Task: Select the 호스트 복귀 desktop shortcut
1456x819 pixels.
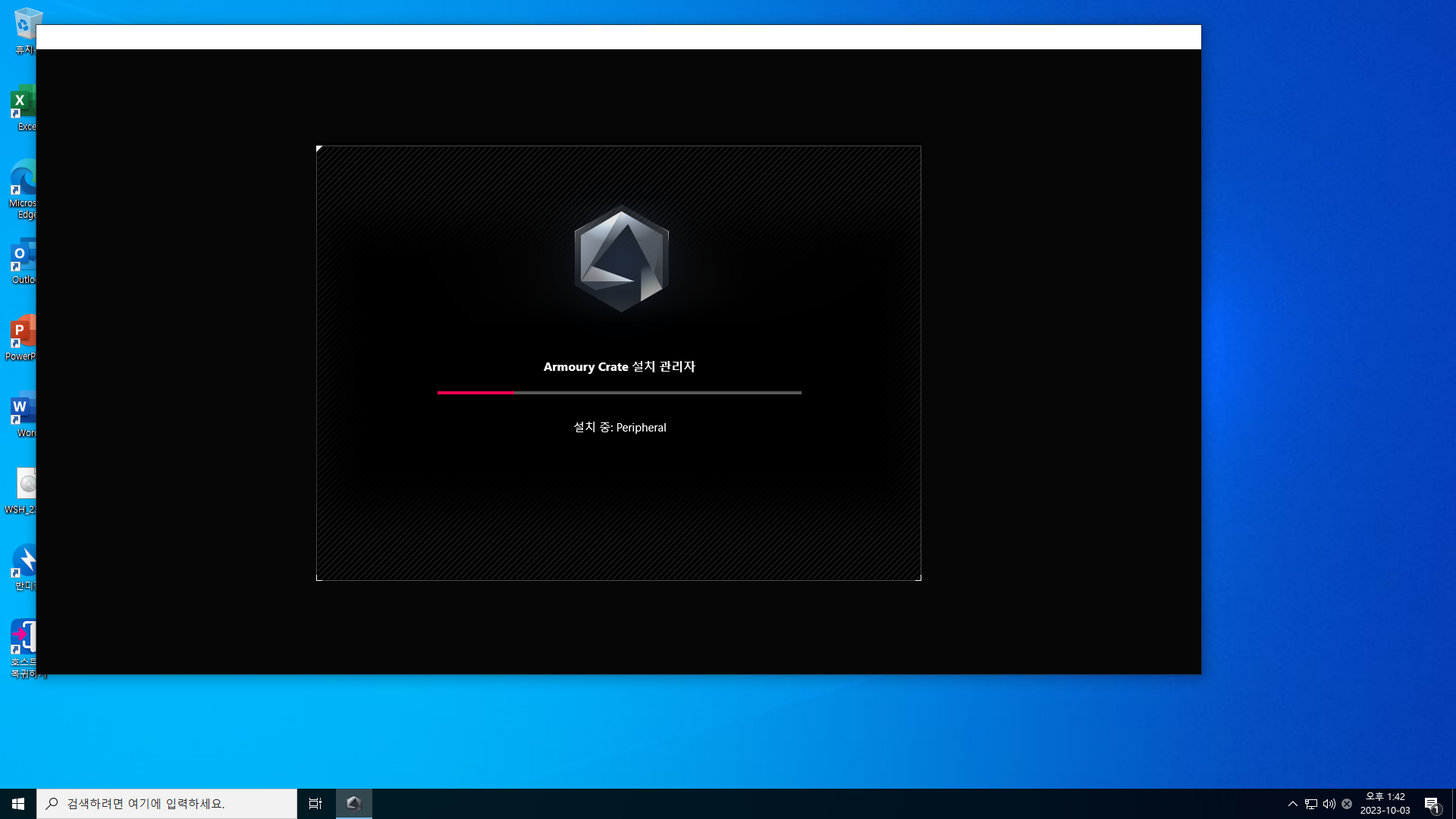Action: 24,649
